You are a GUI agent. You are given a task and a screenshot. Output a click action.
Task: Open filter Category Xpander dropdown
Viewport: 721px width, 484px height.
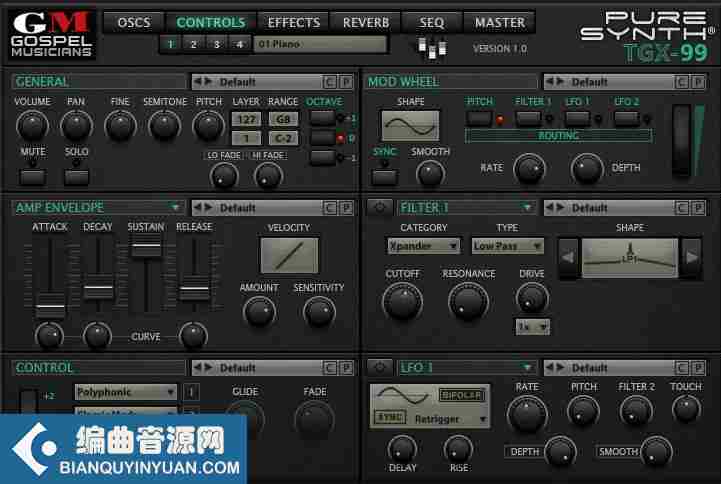(x=423, y=246)
